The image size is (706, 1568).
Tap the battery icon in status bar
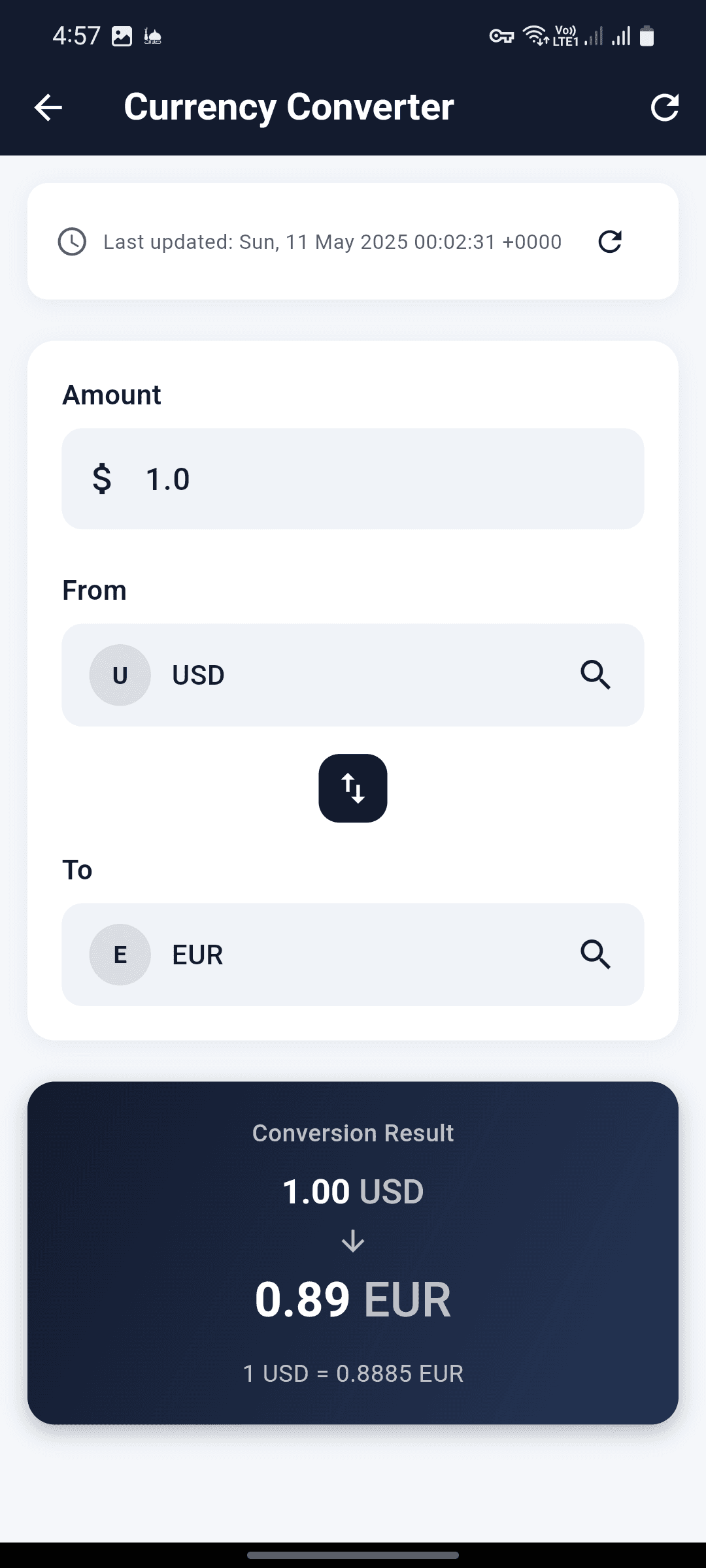tap(647, 36)
